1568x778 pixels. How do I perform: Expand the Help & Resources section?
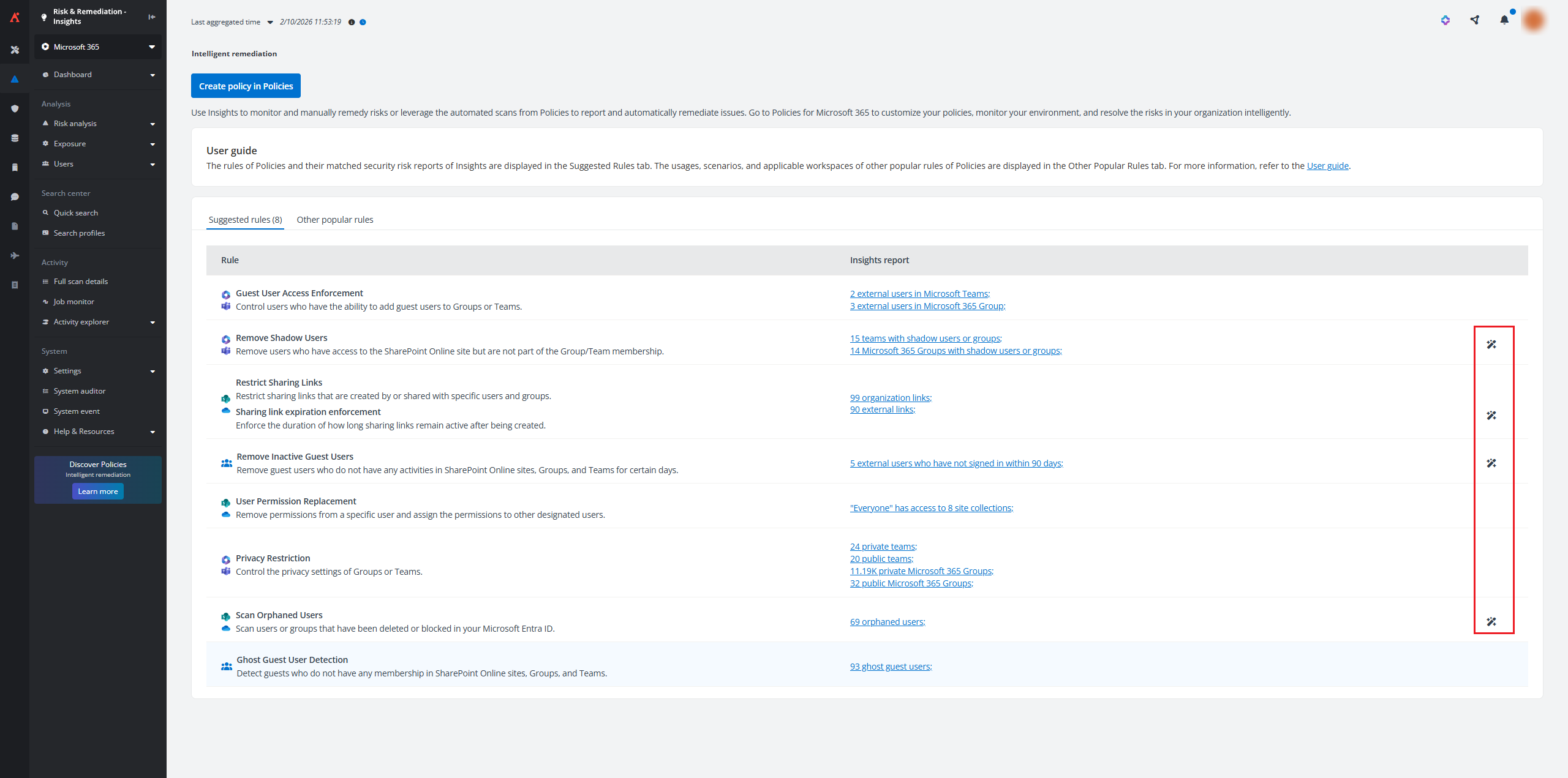[x=153, y=431]
